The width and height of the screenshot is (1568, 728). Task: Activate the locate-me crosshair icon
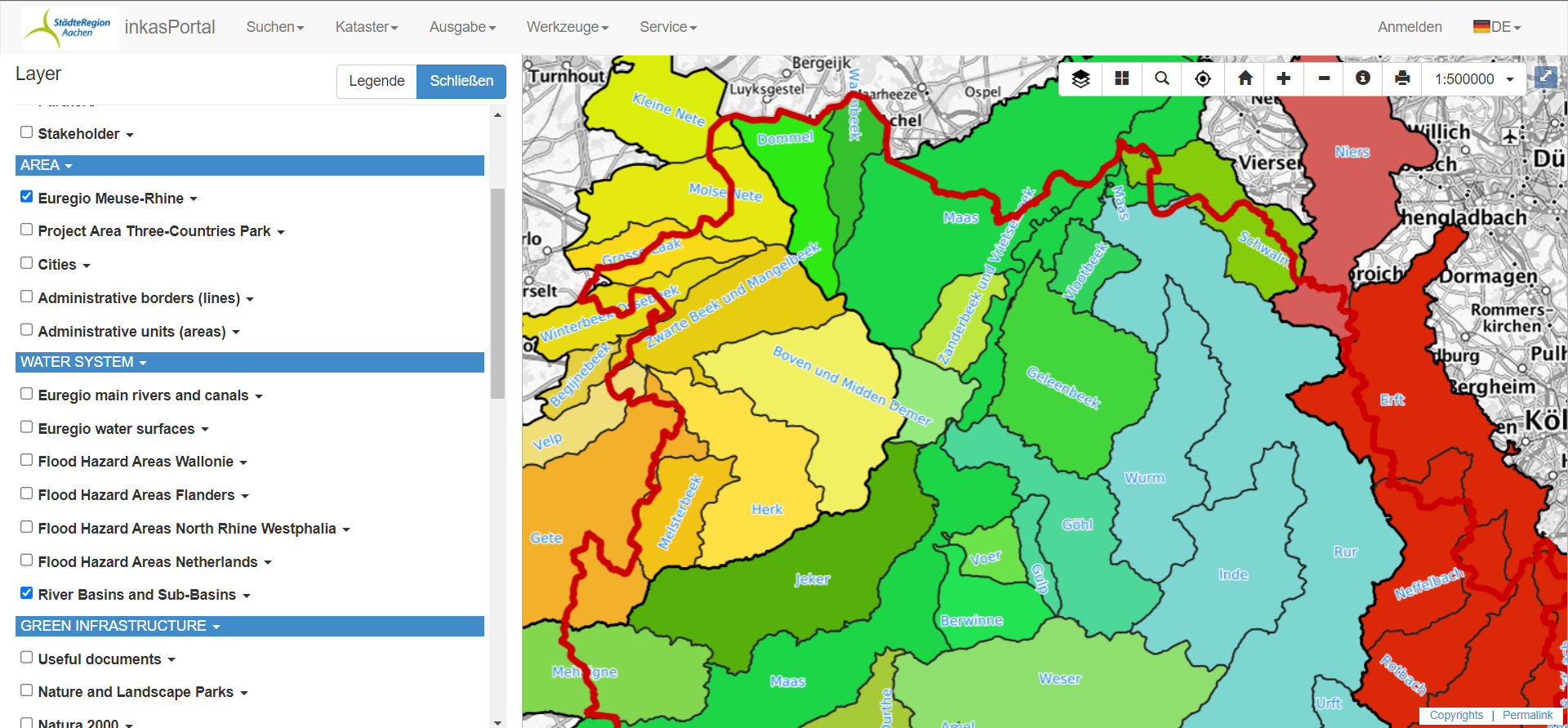click(x=1202, y=78)
